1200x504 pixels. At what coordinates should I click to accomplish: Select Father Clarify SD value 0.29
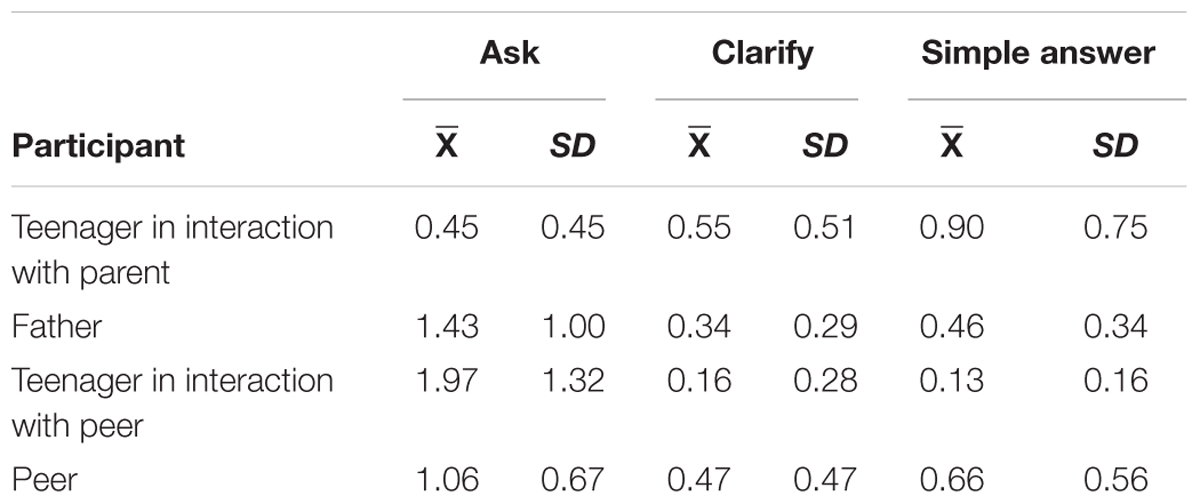pyautogui.click(x=825, y=327)
